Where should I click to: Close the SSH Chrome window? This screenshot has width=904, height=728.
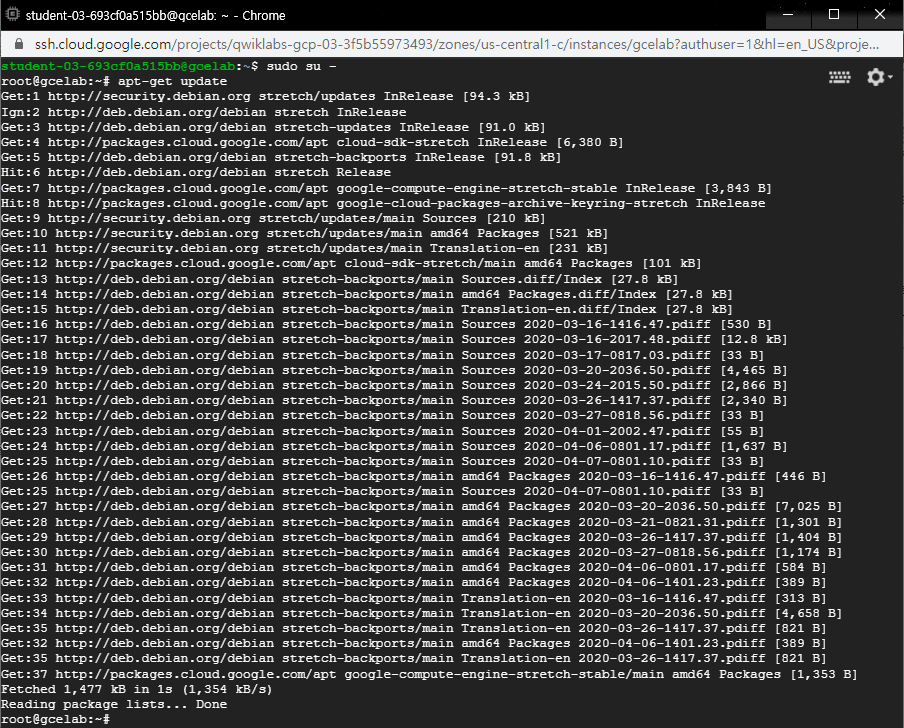[880, 14]
